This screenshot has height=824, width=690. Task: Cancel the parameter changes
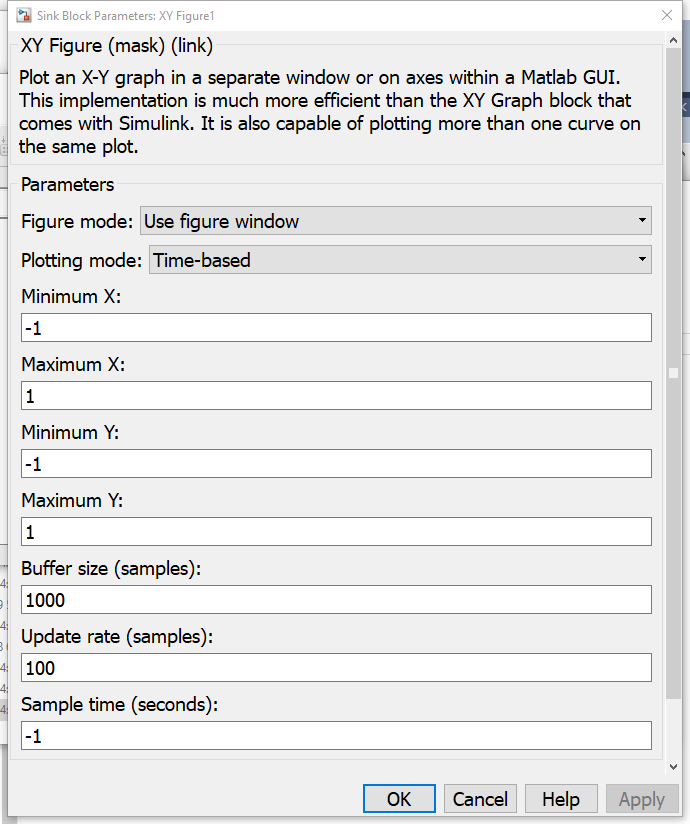(480, 799)
